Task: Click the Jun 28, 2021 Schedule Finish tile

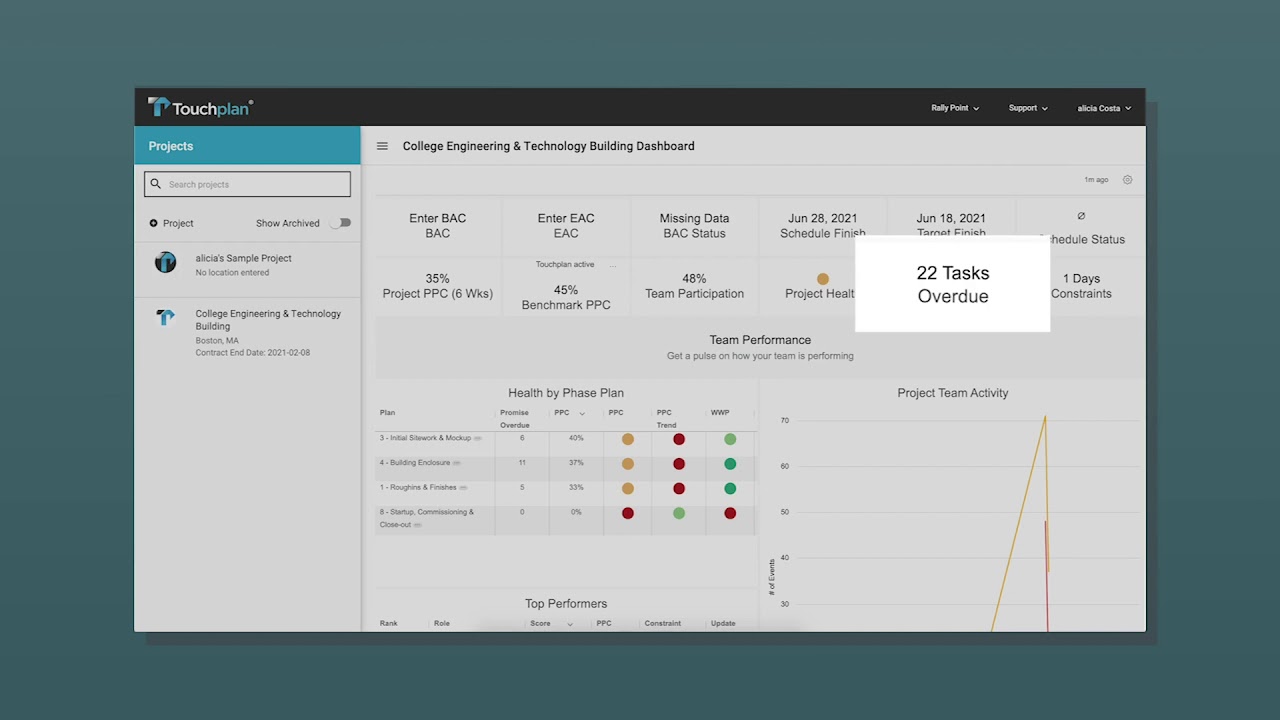Action: (823, 226)
